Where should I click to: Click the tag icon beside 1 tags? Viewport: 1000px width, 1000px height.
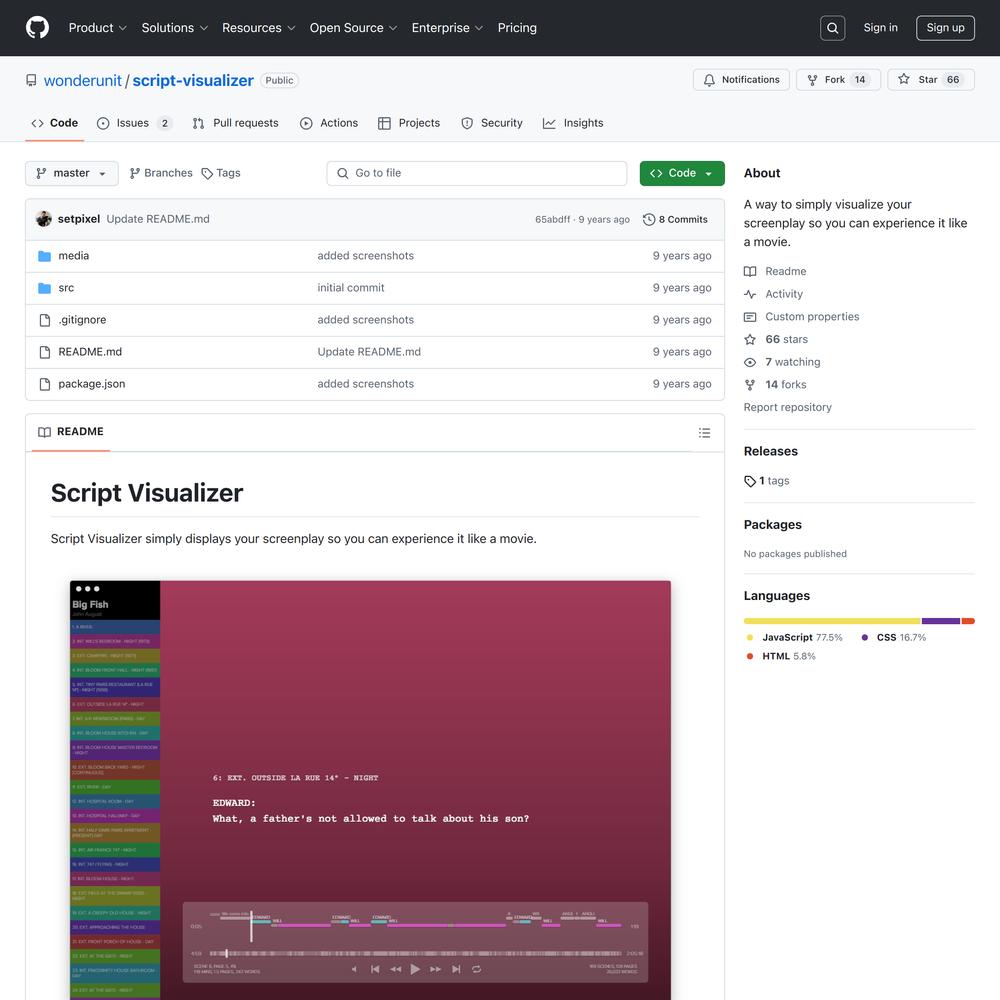coord(750,481)
